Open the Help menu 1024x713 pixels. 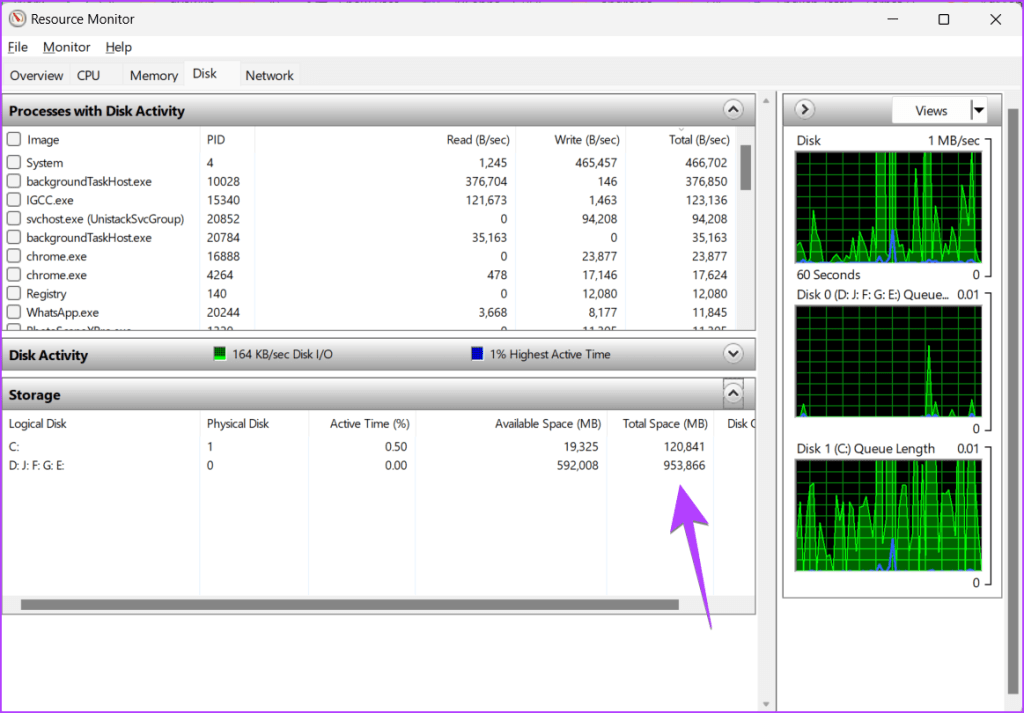pyautogui.click(x=118, y=47)
